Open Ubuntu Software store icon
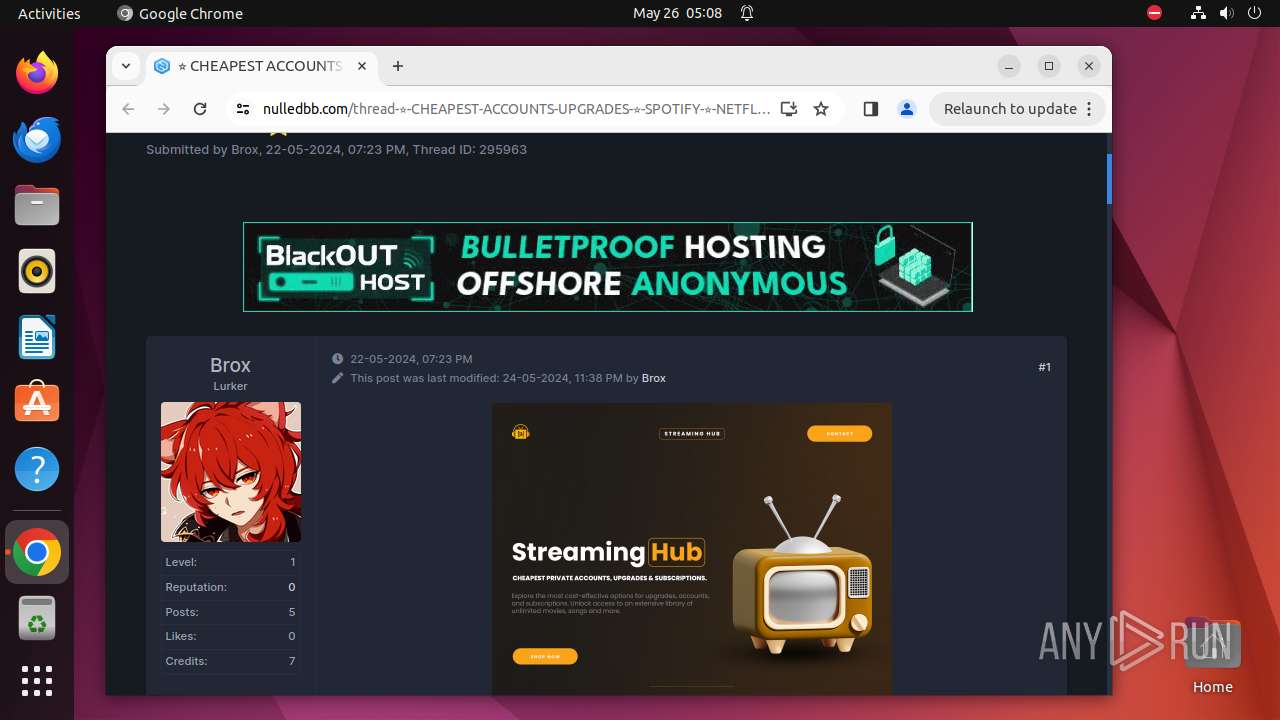The image size is (1280, 720). (37, 403)
